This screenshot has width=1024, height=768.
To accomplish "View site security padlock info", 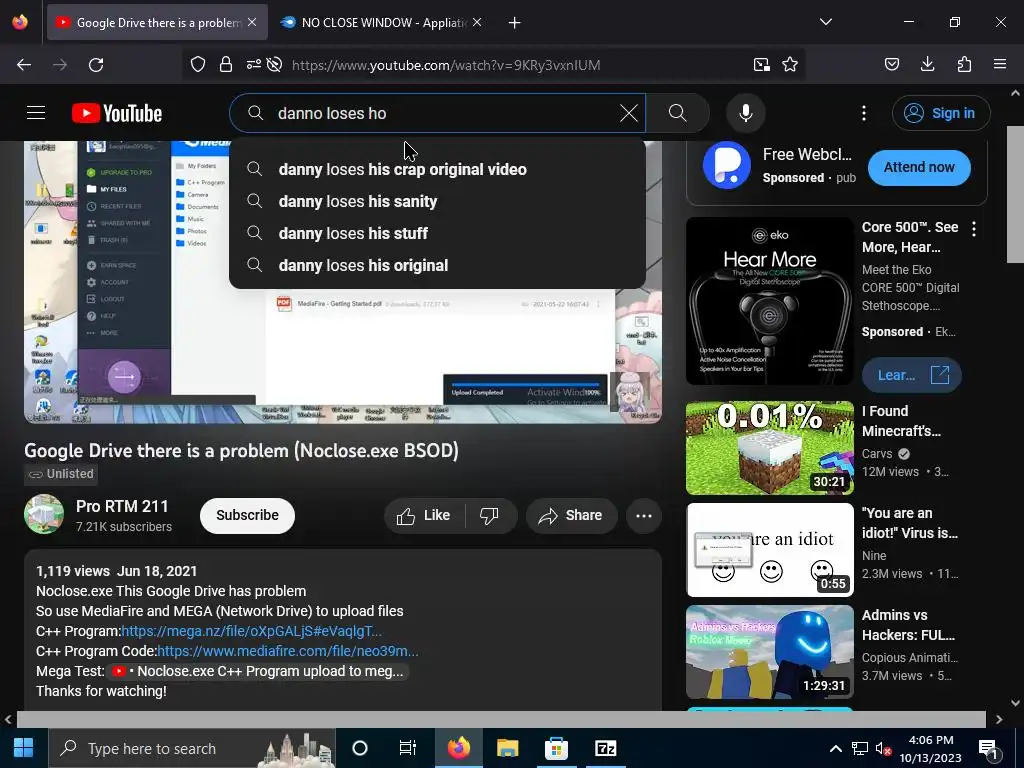I will pos(225,64).
